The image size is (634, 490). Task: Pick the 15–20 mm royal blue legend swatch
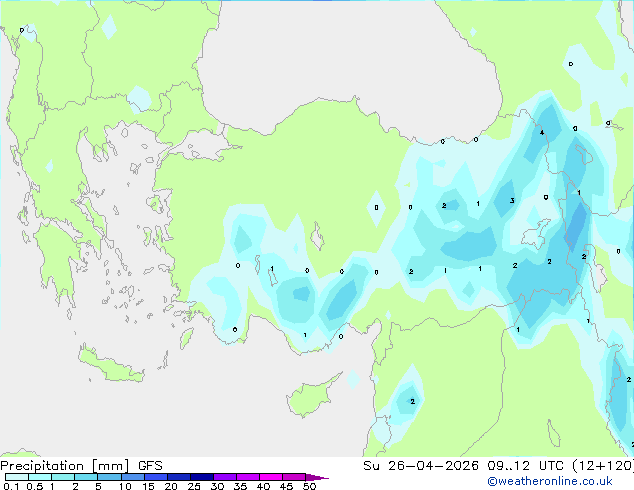(156, 477)
